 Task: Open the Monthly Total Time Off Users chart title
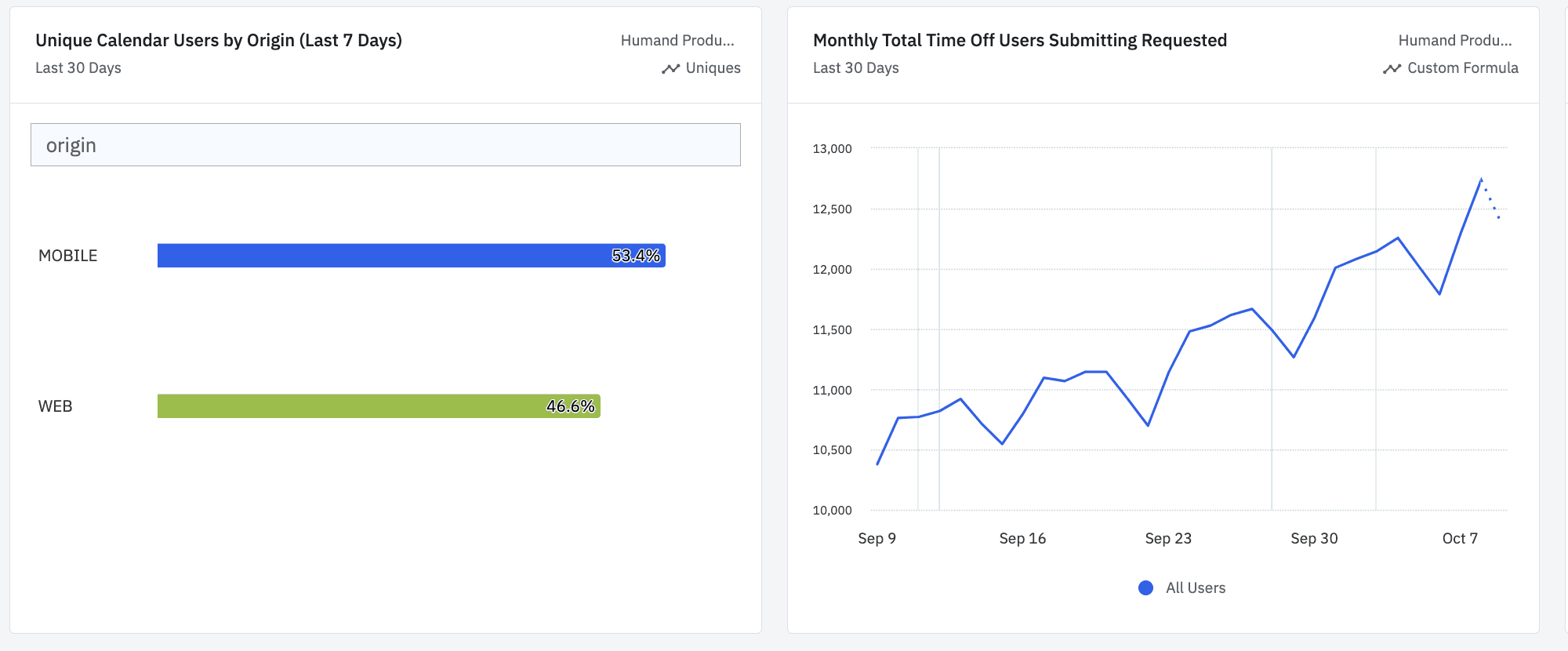1019,40
